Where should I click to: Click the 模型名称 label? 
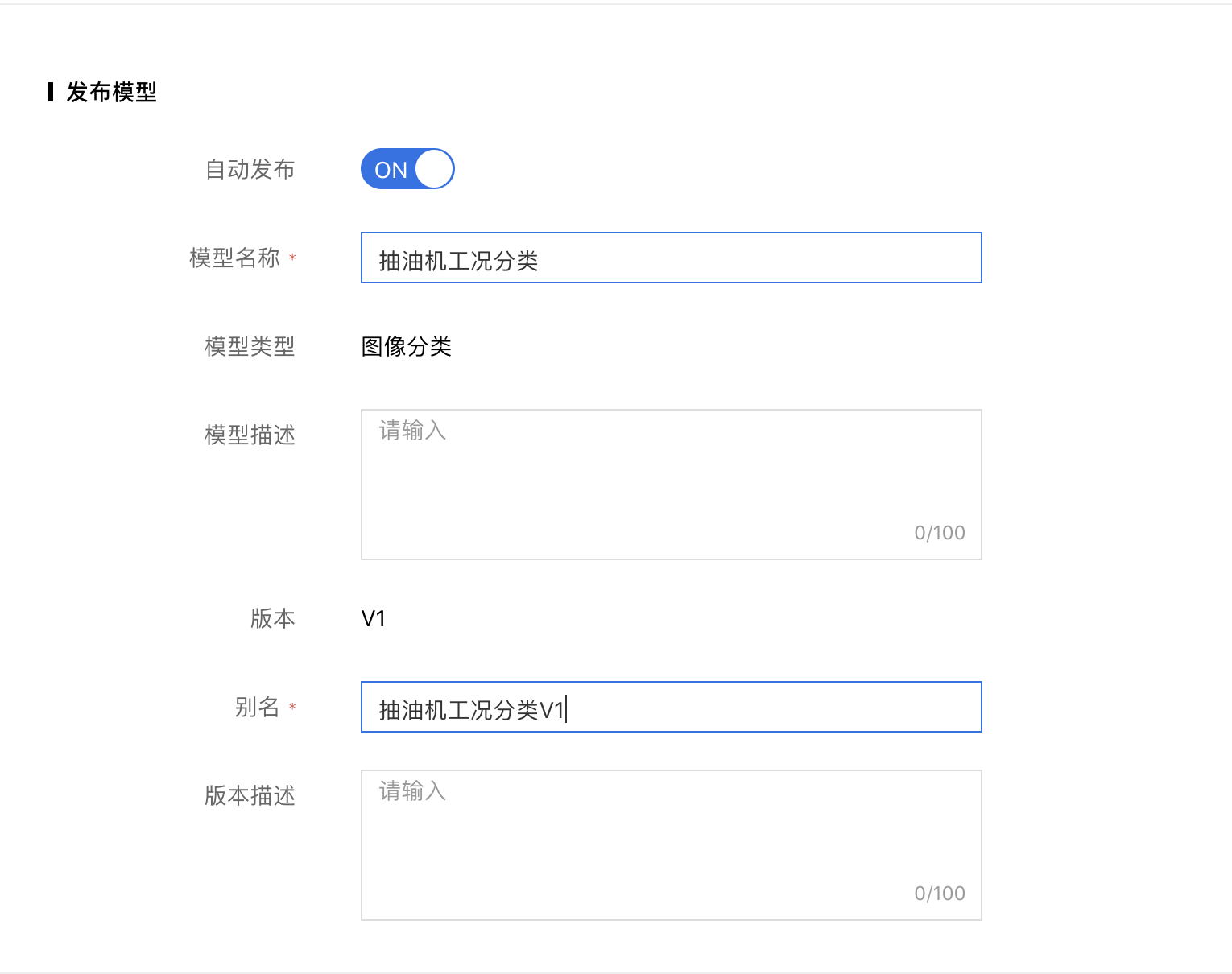click(234, 258)
